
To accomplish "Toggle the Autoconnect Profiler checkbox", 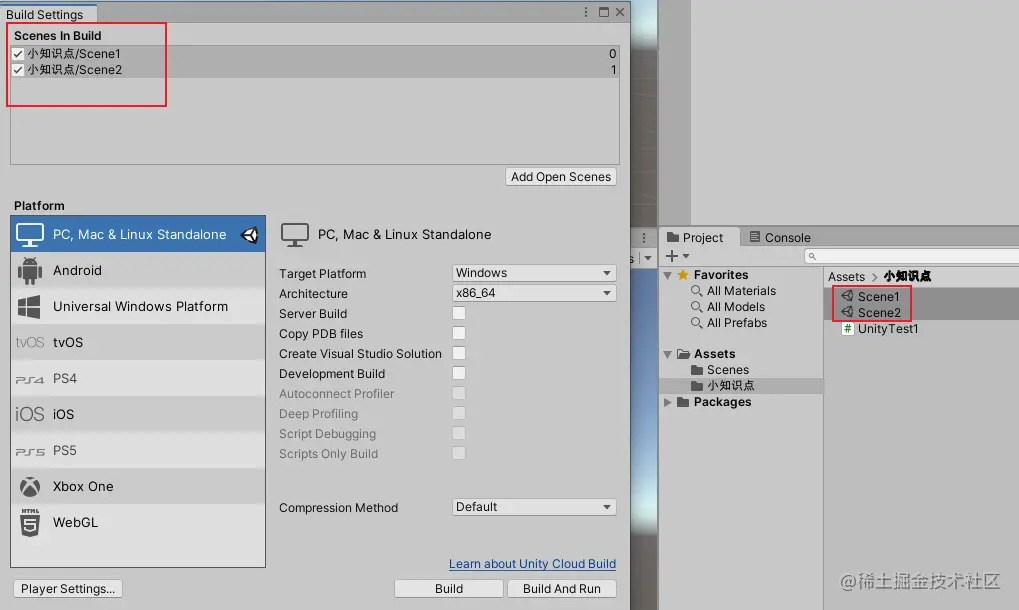I will point(459,394).
